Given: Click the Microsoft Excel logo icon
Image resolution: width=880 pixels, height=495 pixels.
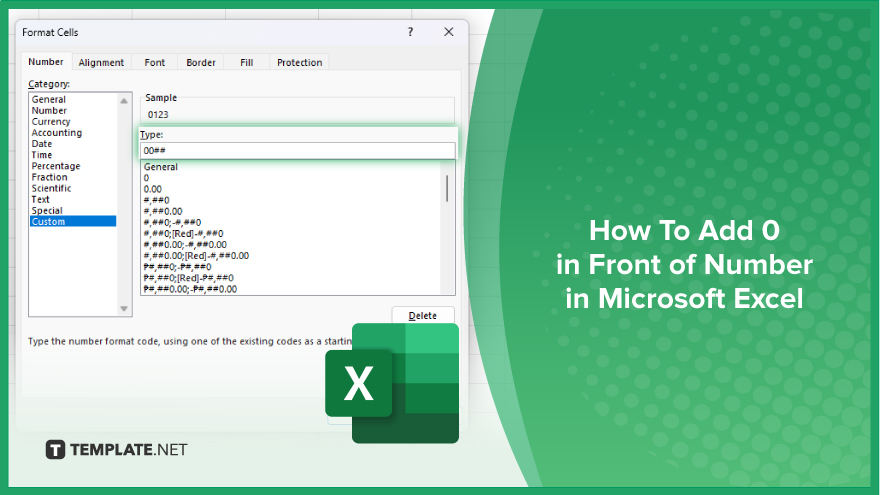Looking at the screenshot, I should 392,383.
